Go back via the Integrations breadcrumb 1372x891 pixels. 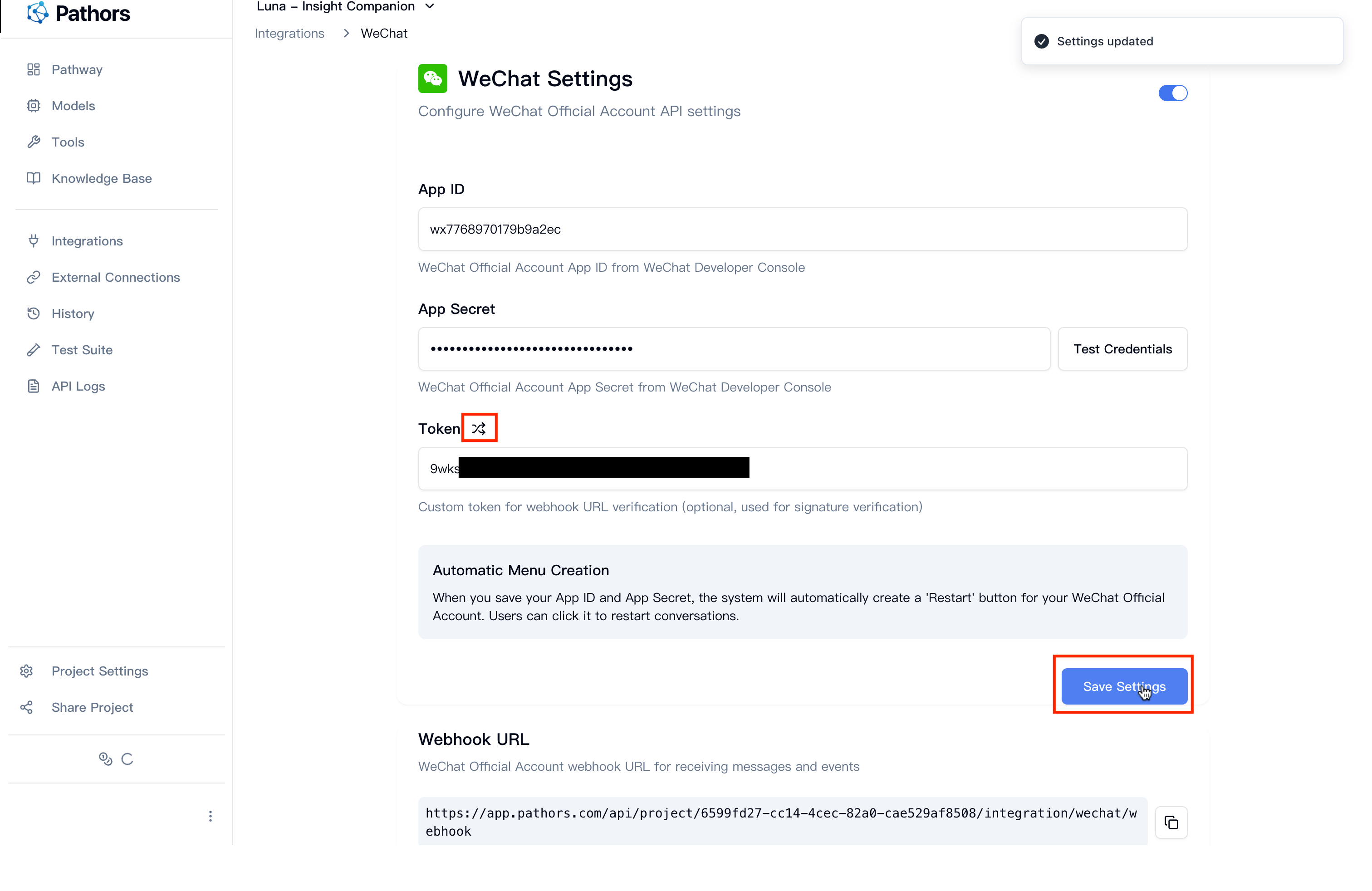click(289, 33)
